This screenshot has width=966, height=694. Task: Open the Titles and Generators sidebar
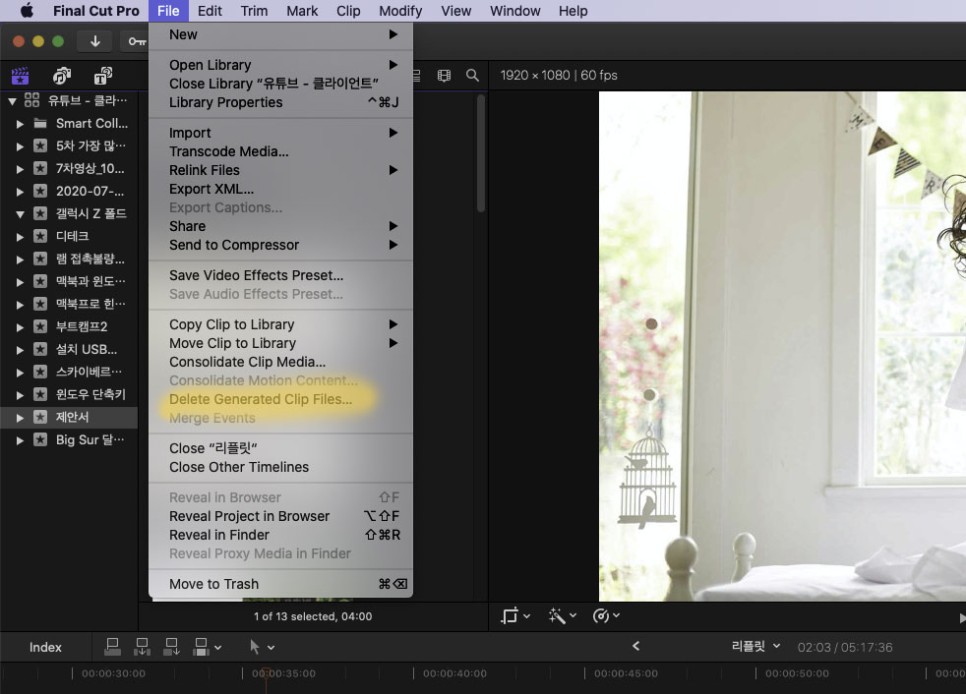coord(103,76)
